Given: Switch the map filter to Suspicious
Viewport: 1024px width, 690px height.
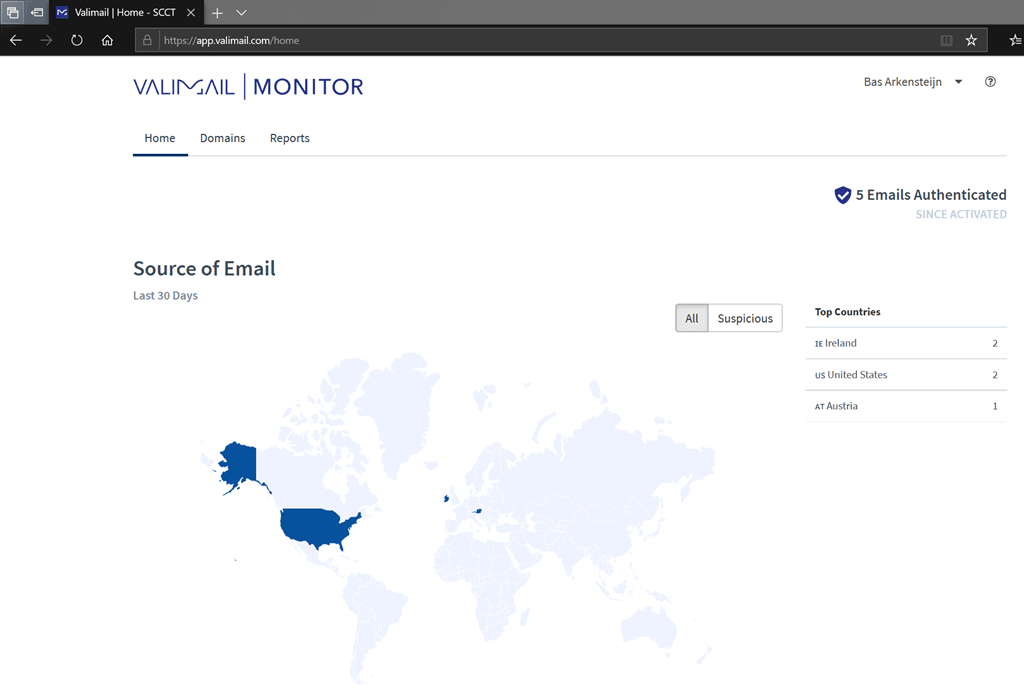Looking at the screenshot, I should pyautogui.click(x=745, y=318).
